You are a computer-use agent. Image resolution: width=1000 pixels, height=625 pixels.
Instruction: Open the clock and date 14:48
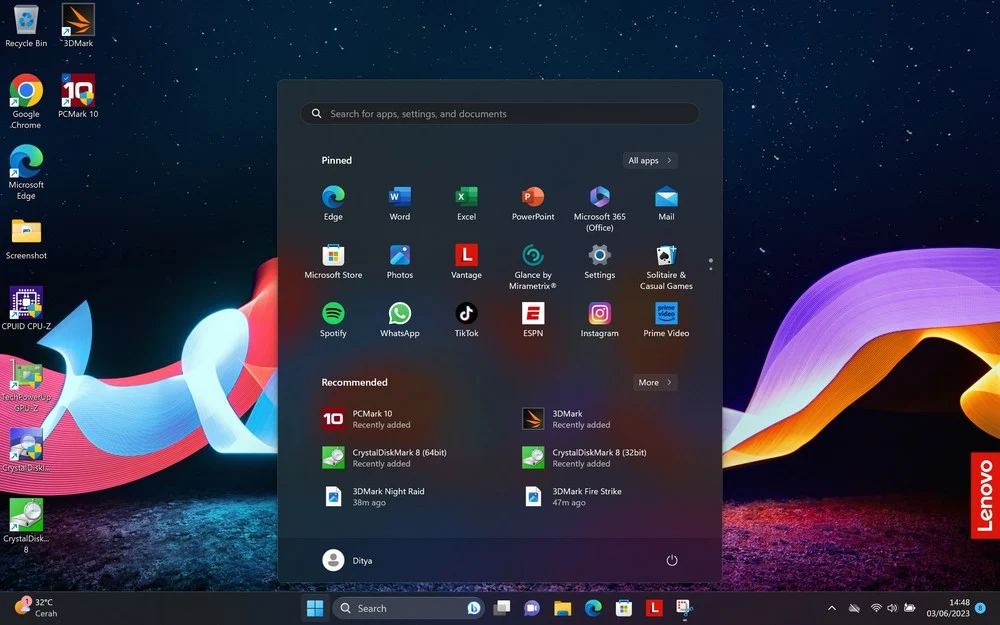948,608
